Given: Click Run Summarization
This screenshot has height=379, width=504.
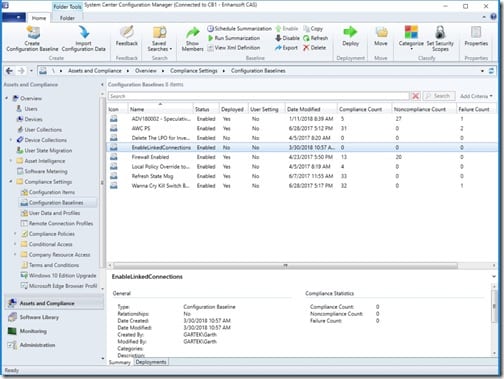Looking at the screenshot, I should point(234,38).
